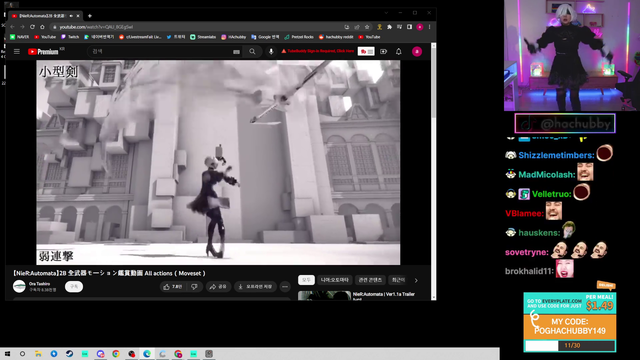The width and height of the screenshot is (640, 360).
Task: Open the YouTube notifications bell
Action: 398,51
